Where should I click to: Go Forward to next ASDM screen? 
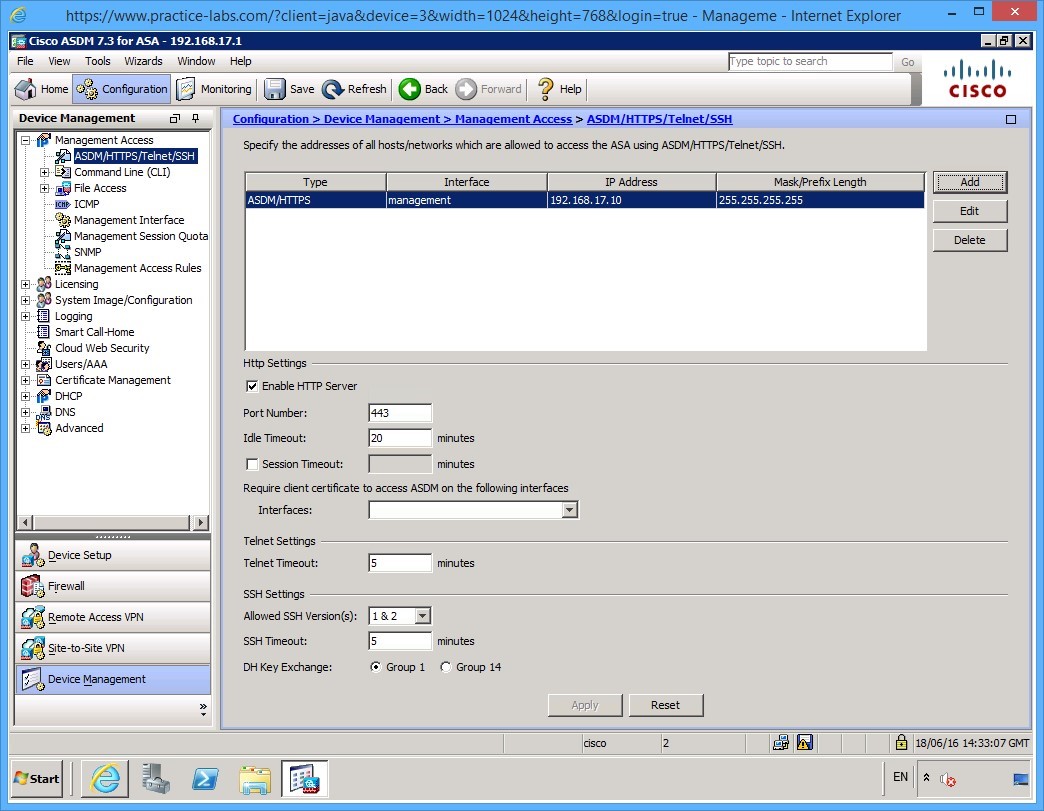489,89
